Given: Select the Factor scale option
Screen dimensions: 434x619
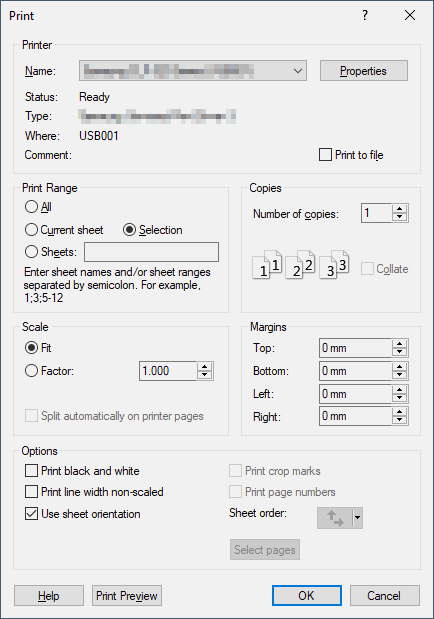Looking at the screenshot, I should pos(31,371).
